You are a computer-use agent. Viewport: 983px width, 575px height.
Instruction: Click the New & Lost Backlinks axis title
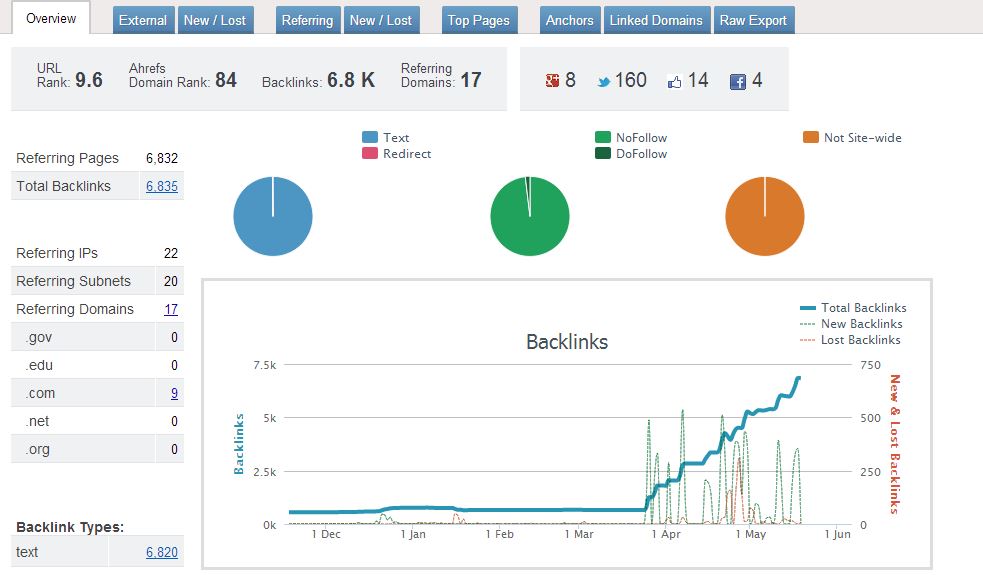[x=895, y=445]
